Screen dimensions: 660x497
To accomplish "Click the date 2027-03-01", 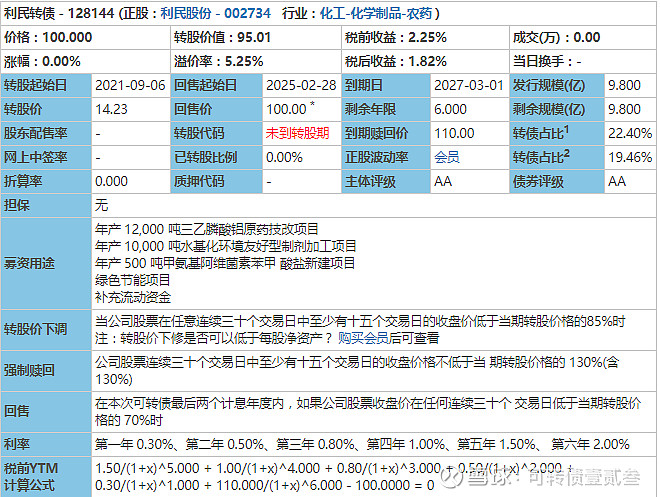I will pyautogui.click(x=469, y=85).
